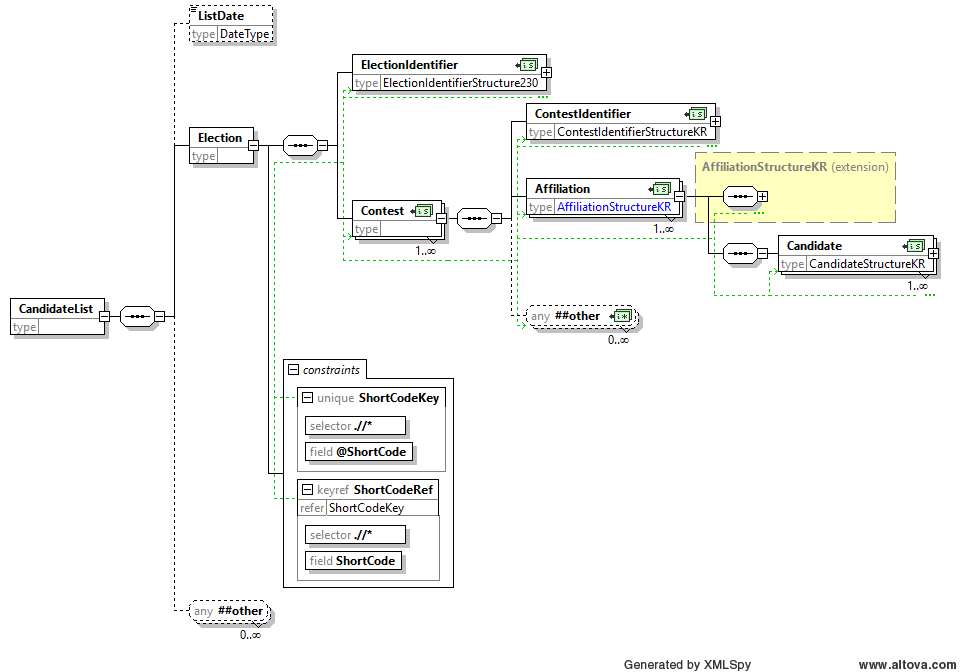Select the sequence compositor inside AffiliationStructureKR extension

click(x=740, y=196)
